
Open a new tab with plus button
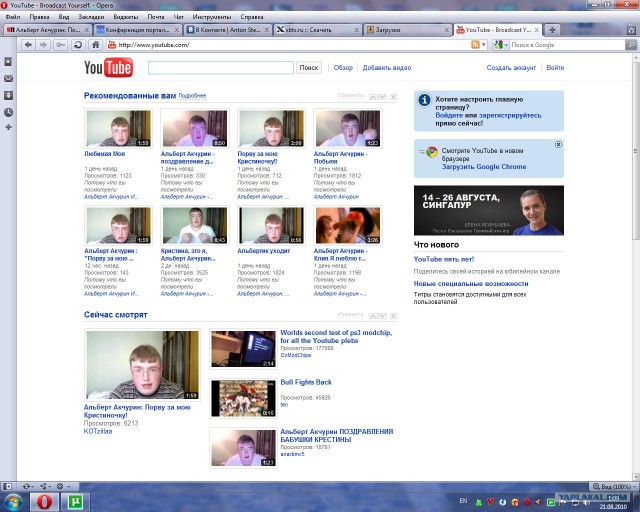point(552,30)
